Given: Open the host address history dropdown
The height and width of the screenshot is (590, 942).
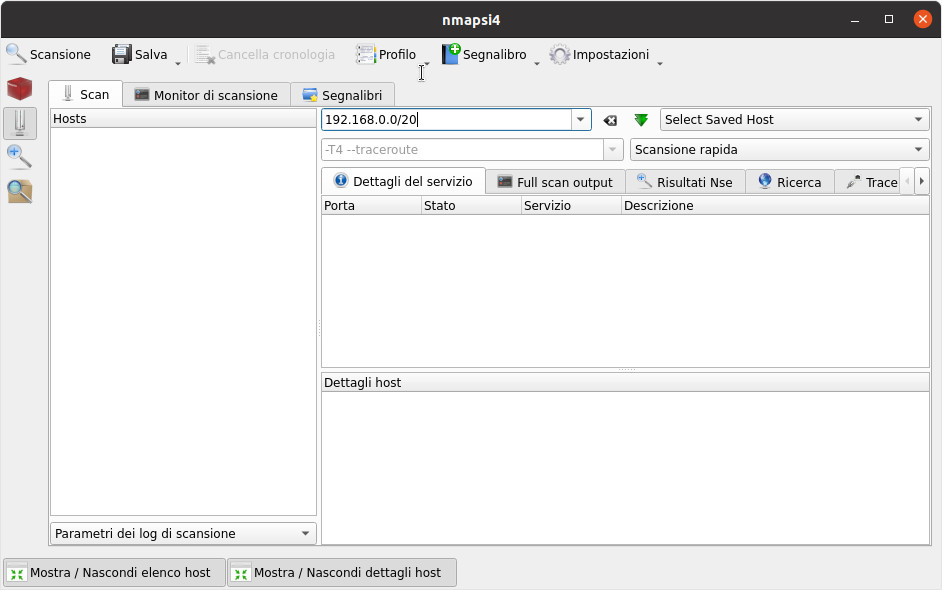Looking at the screenshot, I should click(x=580, y=120).
